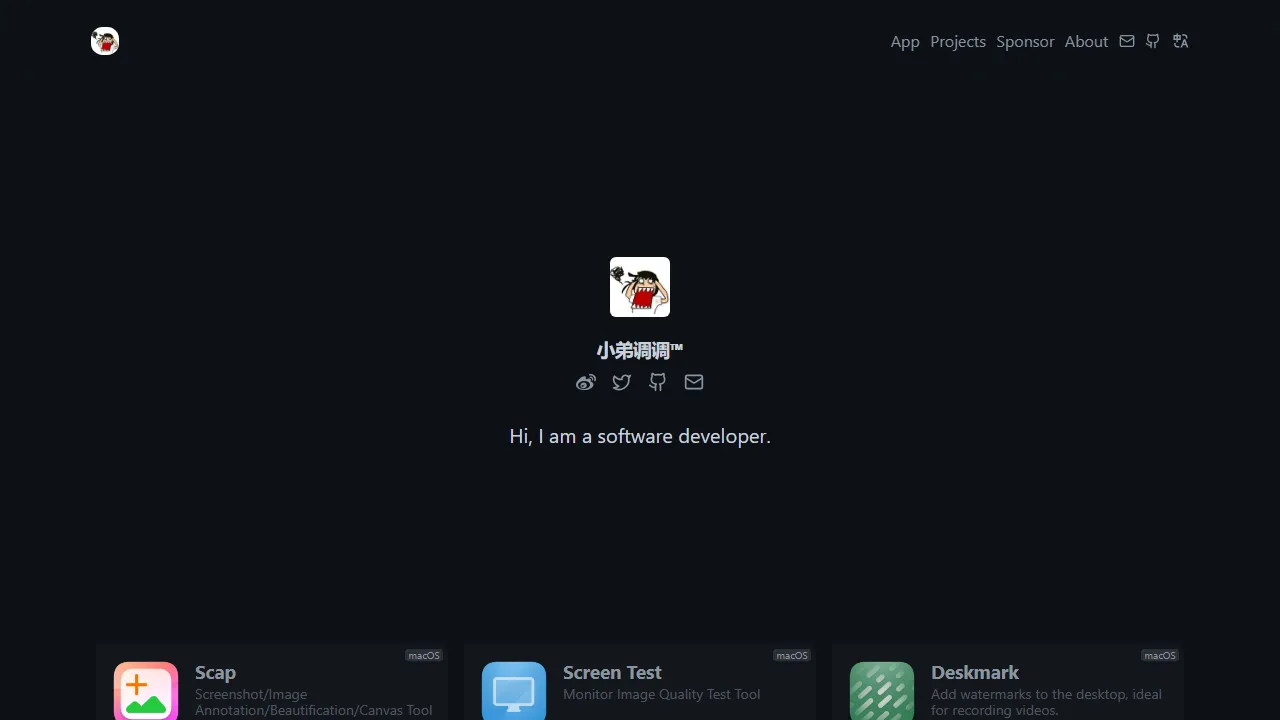
Task: Open the Scap app icon
Action: (x=146, y=690)
